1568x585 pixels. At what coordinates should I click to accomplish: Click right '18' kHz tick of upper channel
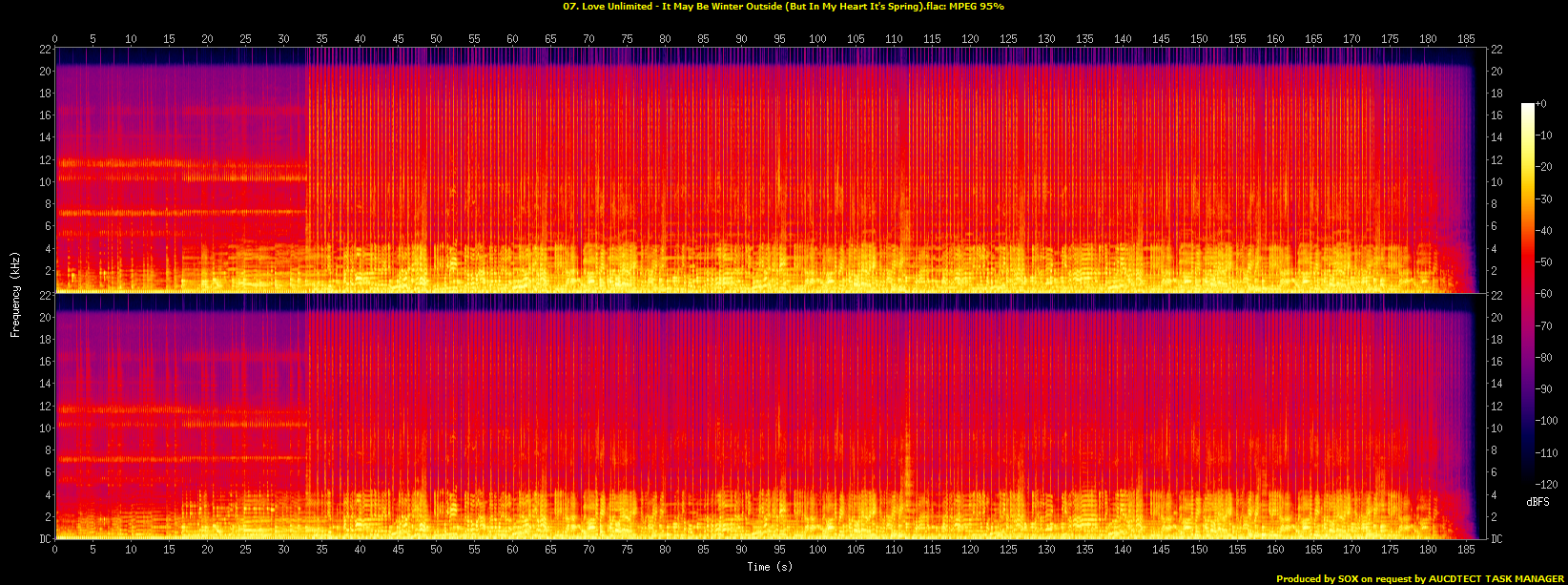coord(1496,94)
